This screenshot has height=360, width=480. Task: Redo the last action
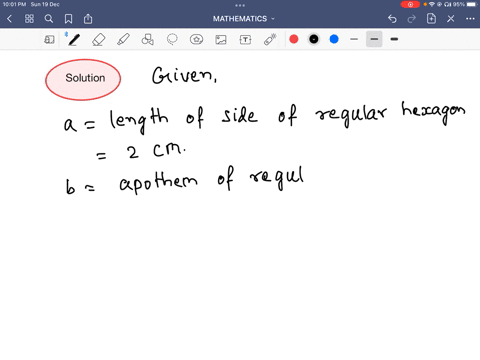pos(412,19)
